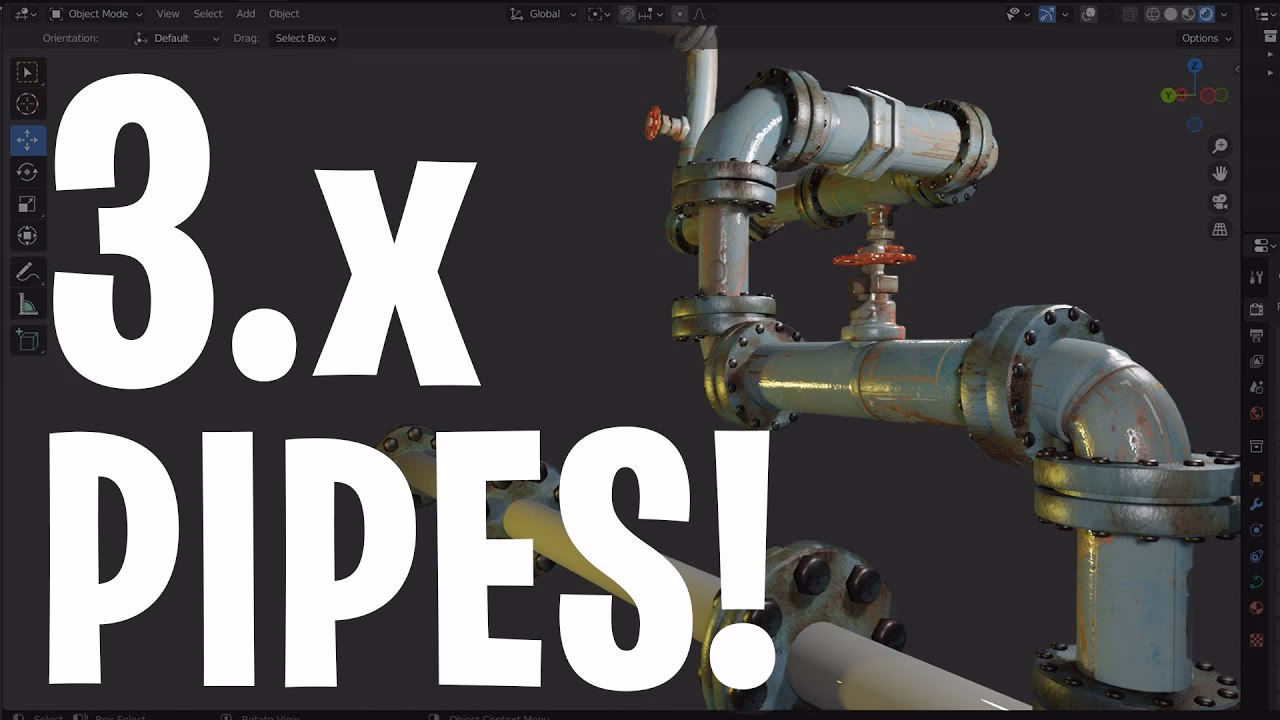Toggle X-ray mode

click(1130, 14)
